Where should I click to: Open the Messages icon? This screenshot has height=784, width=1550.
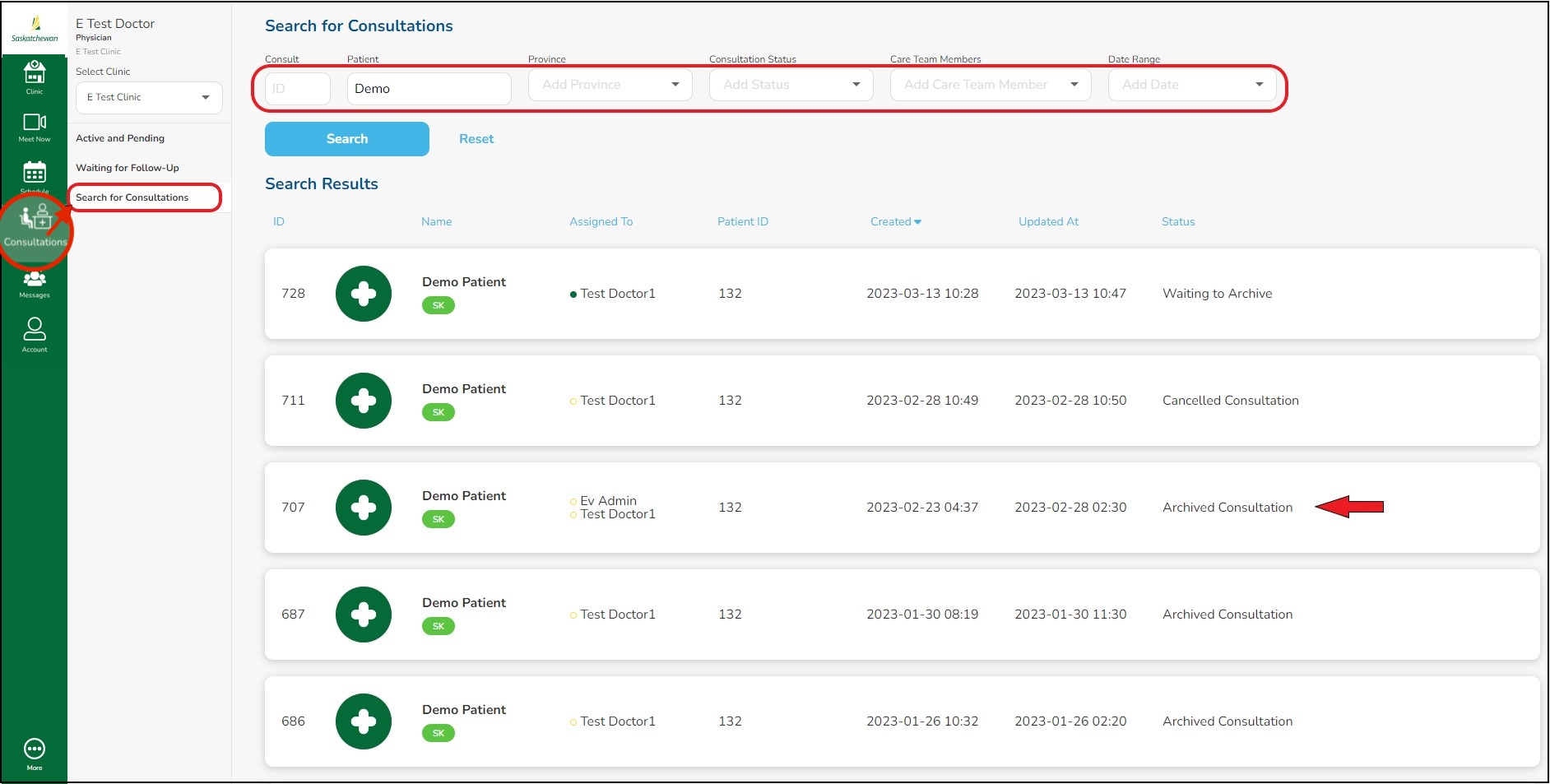(34, 283)
